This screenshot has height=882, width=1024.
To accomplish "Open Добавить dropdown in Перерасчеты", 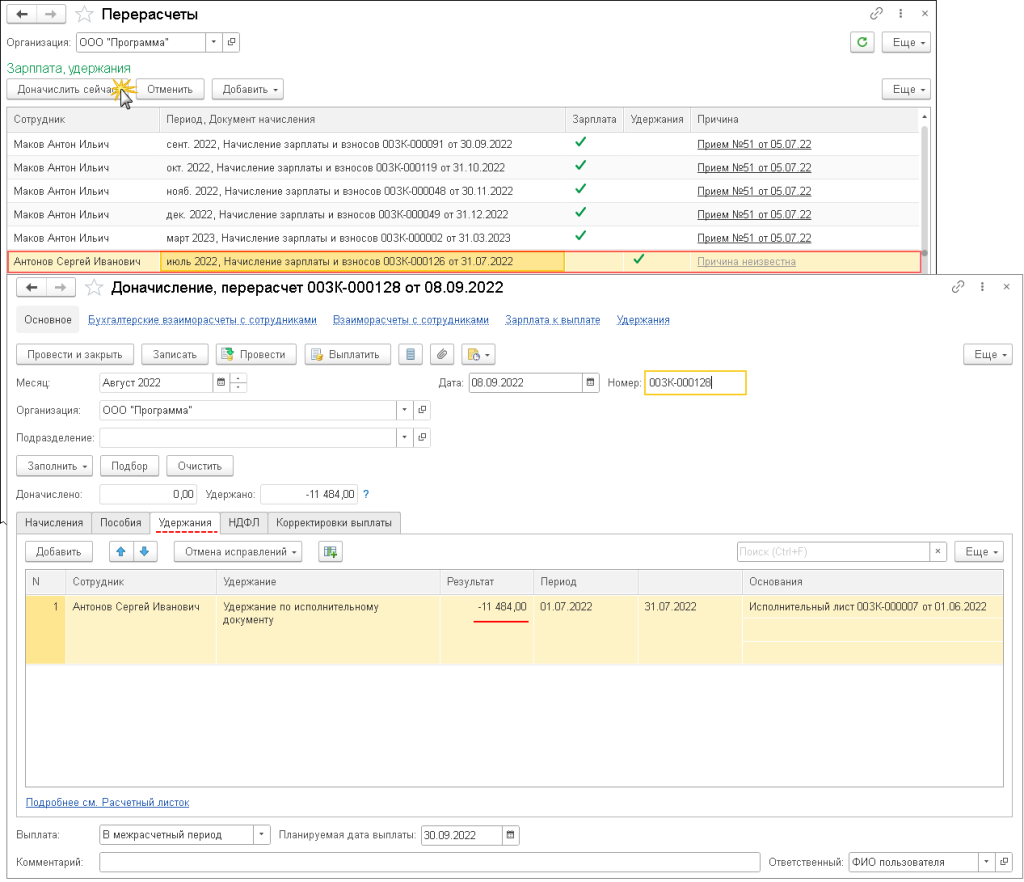I will (x=248, y=89).
